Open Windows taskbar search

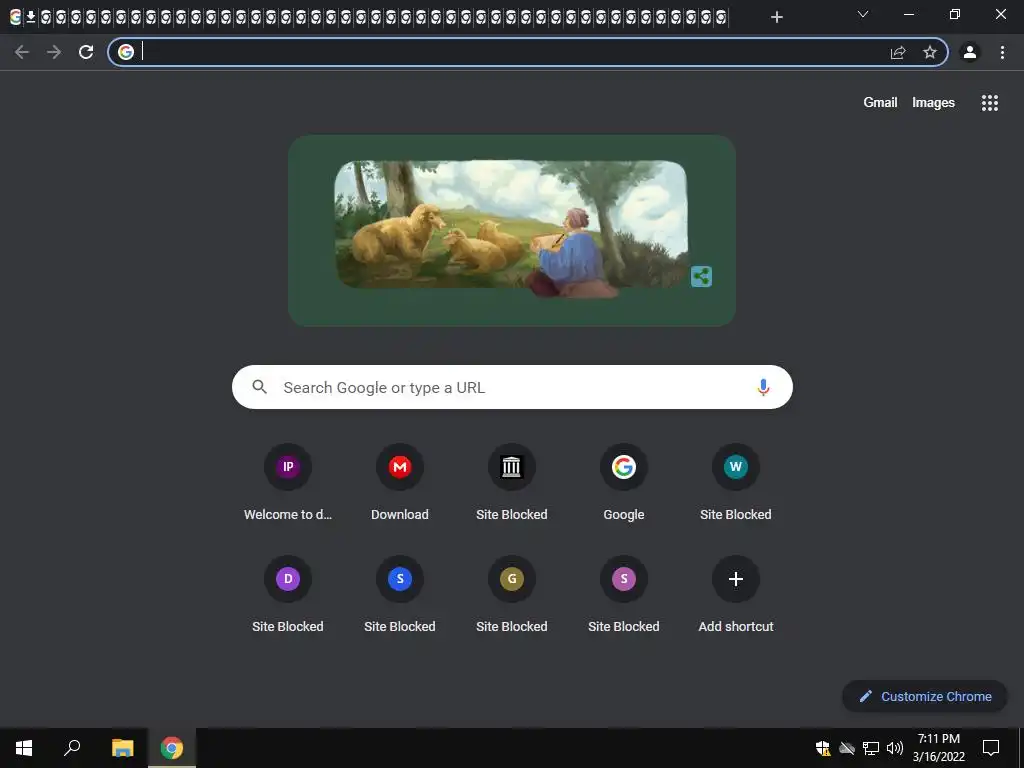click(x=72, y=748)
